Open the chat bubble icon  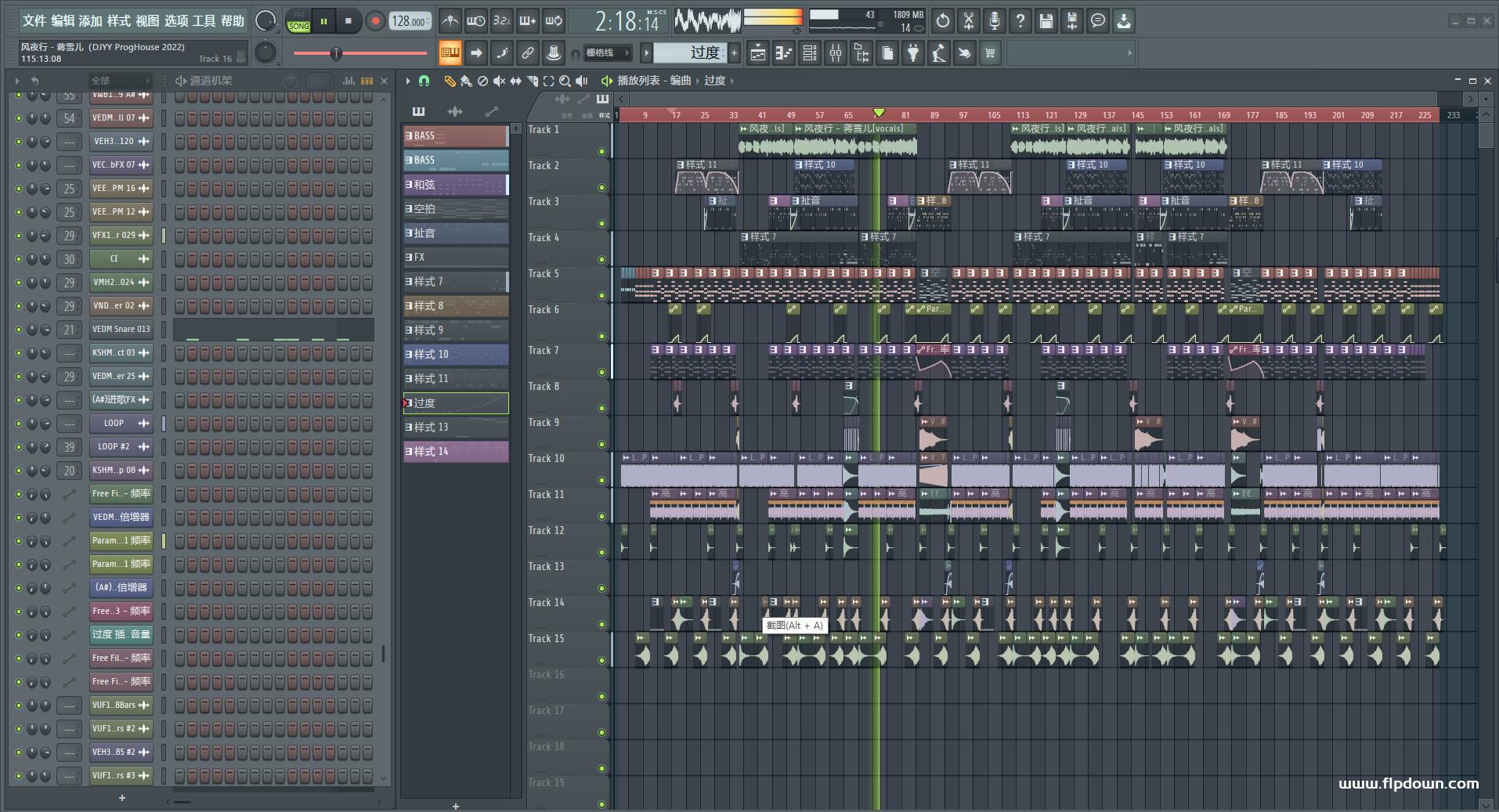[1098, 21]
